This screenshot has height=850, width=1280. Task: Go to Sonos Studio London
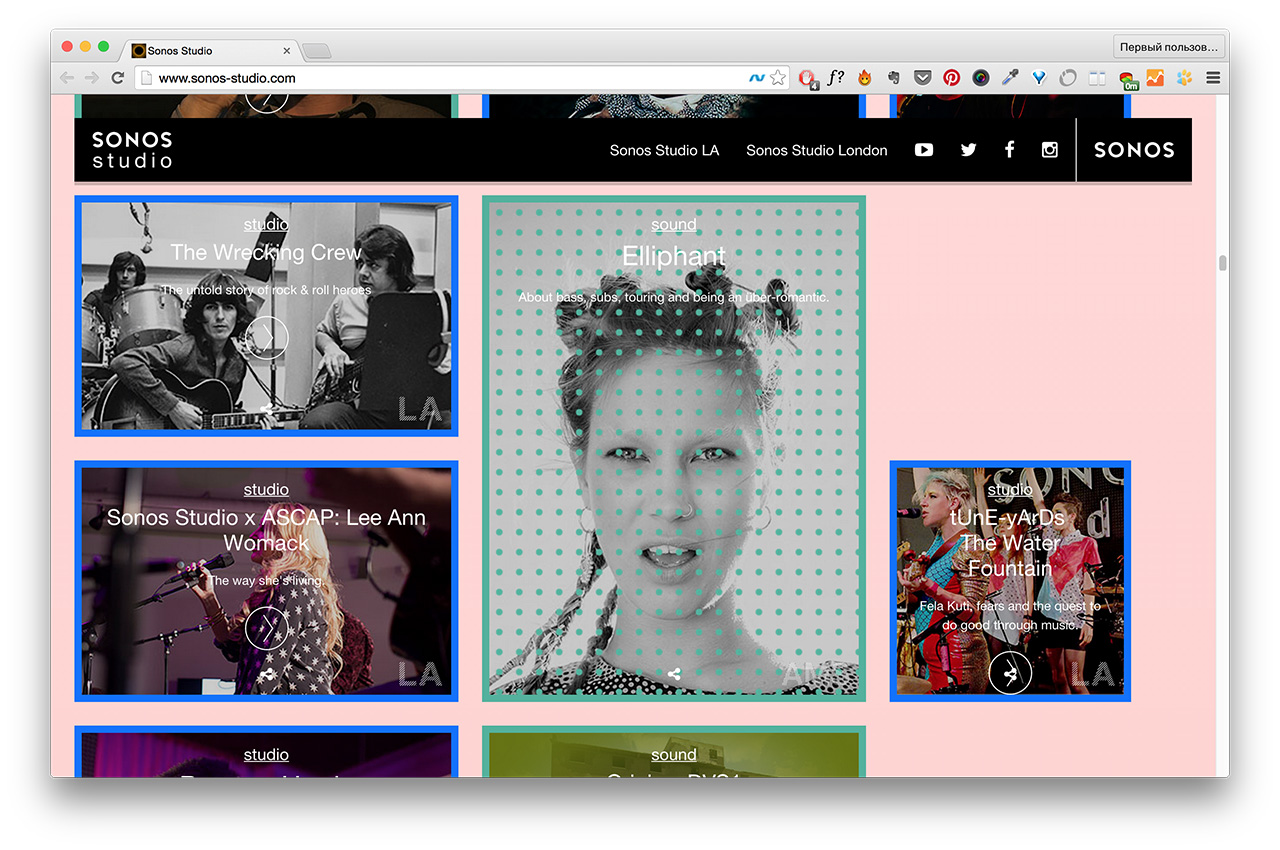click(x=817, y=150)
